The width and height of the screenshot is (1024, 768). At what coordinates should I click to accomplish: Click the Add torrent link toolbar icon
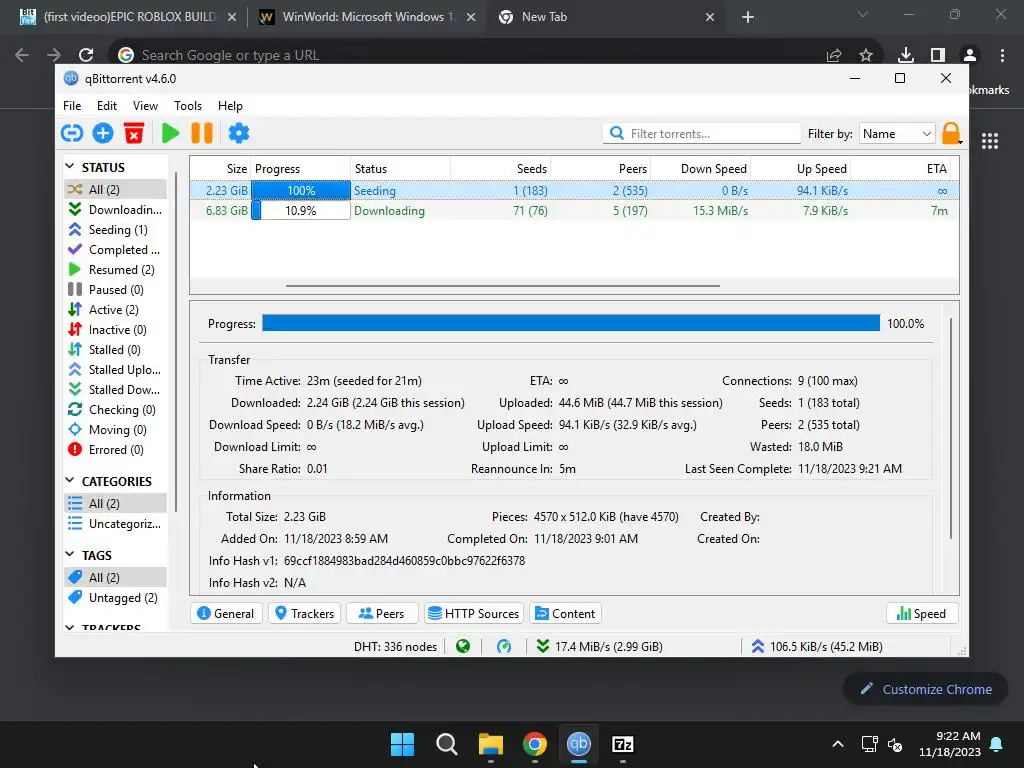coord(72,133)
